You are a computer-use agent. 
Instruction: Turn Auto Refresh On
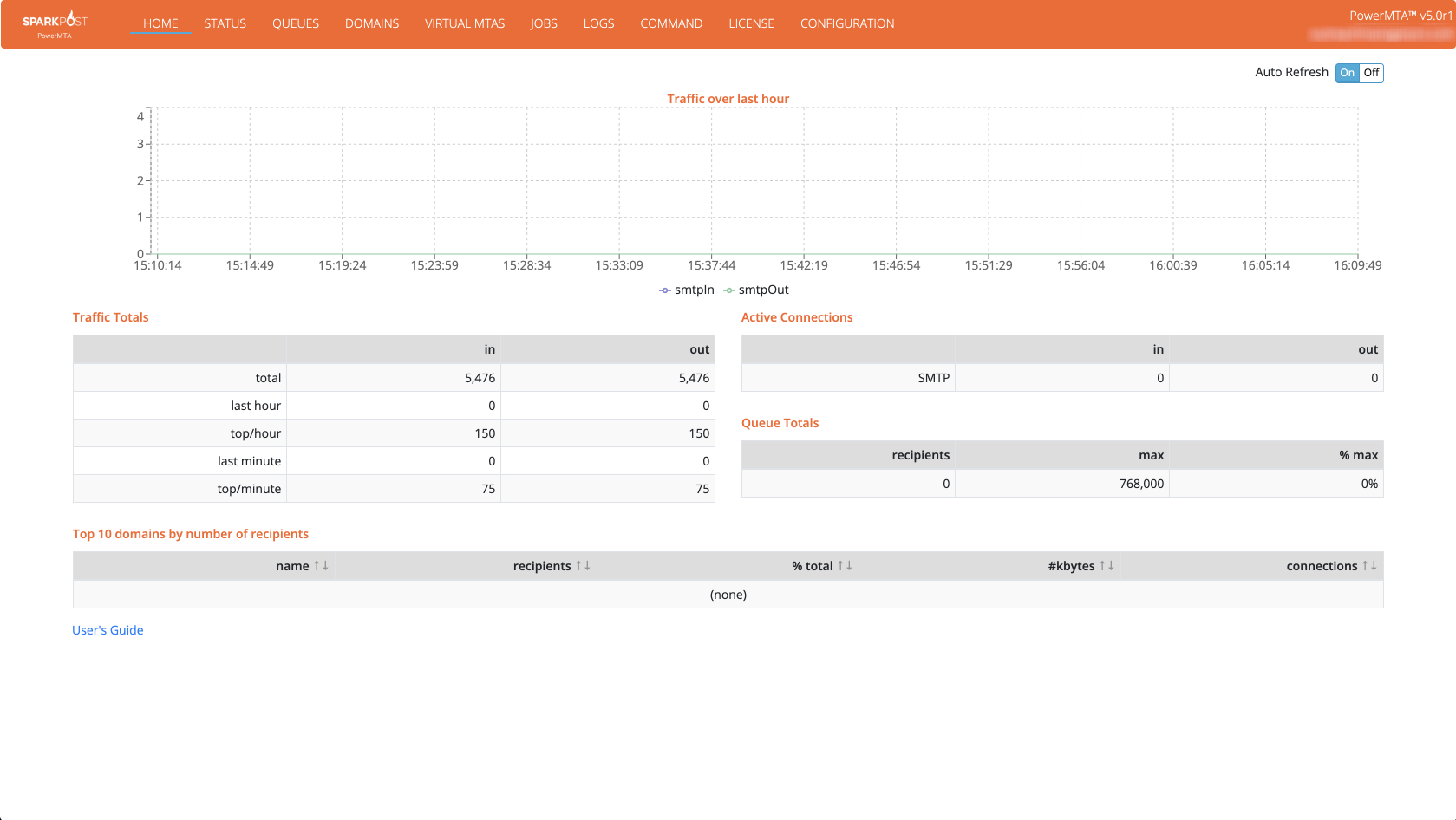click(1347, 73)
